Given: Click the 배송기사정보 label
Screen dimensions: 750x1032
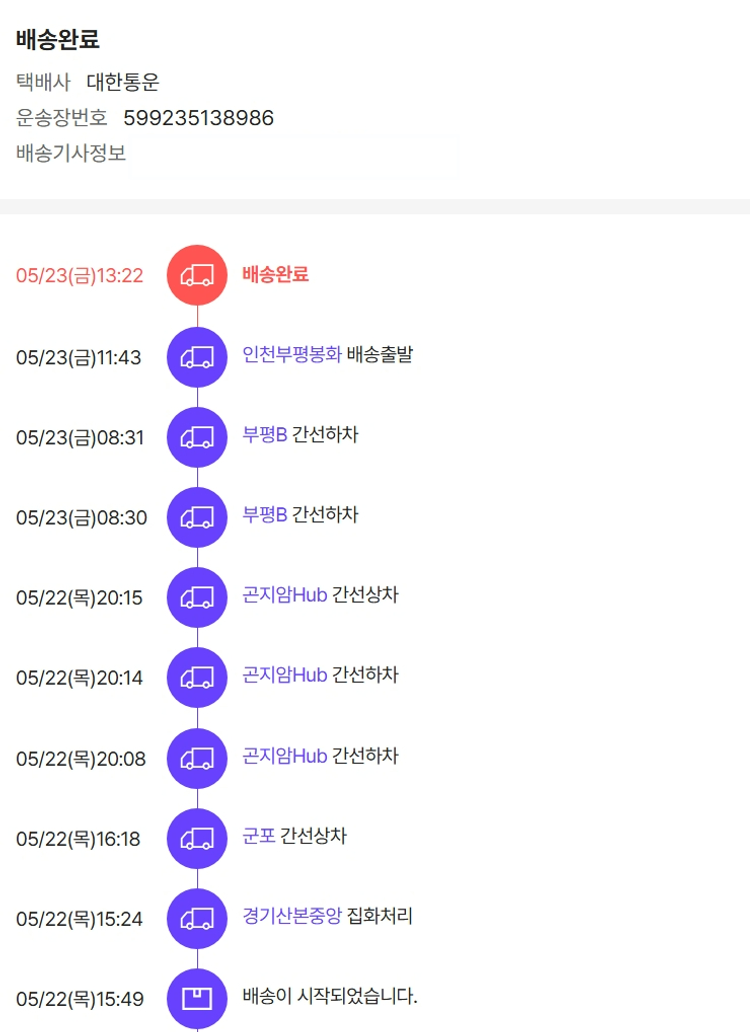Looking at the screenshot, I should (x=71, y=154).
